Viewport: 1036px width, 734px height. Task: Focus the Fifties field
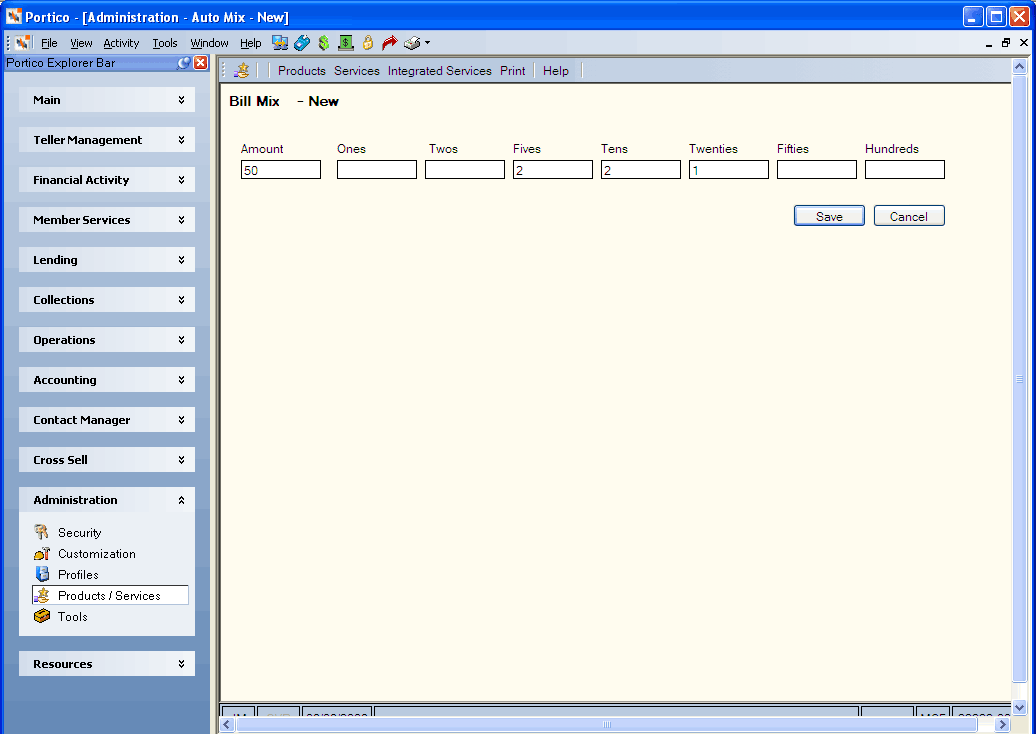pos(817,170)
